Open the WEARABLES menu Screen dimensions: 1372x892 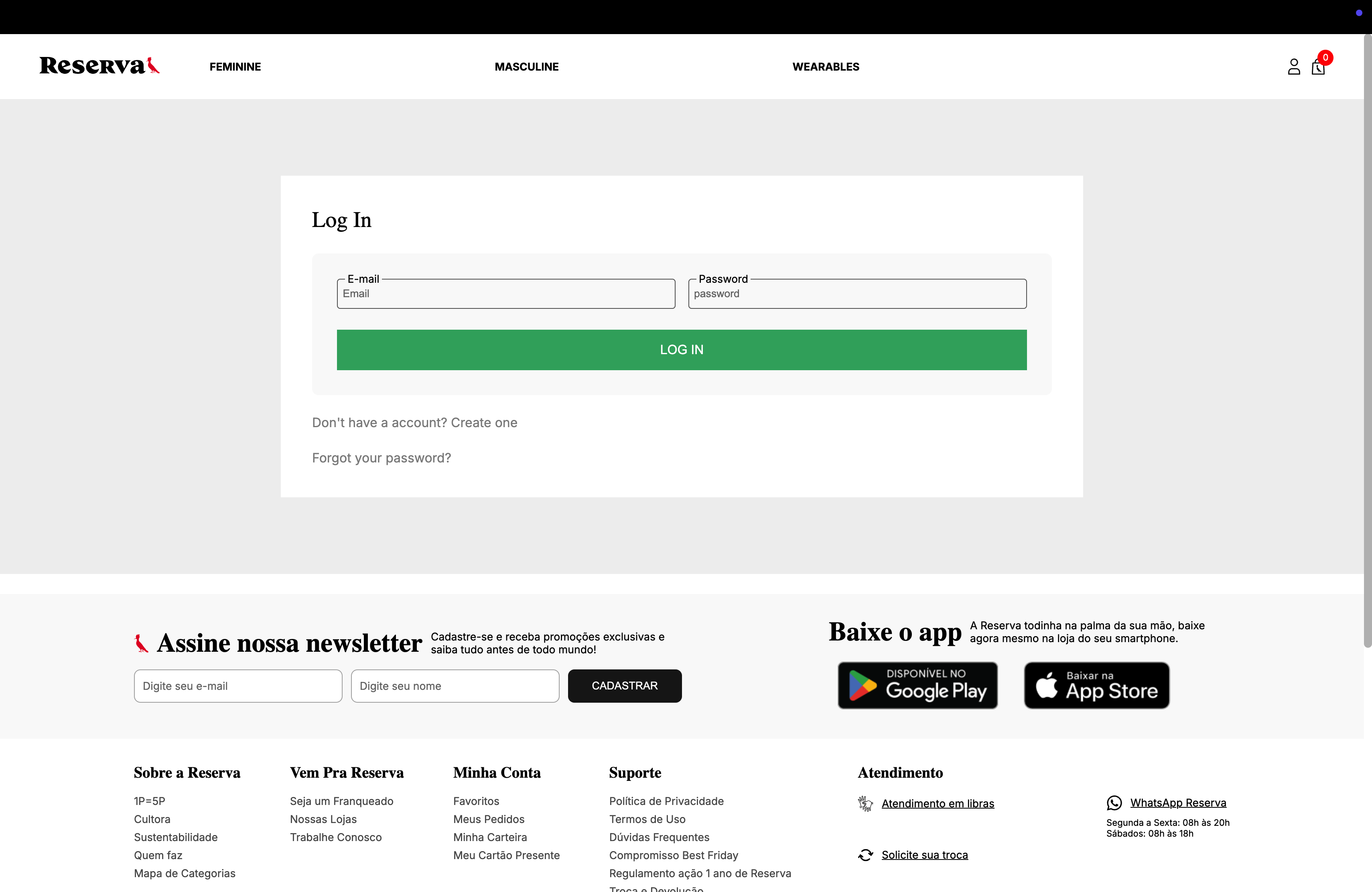point(826,67)
